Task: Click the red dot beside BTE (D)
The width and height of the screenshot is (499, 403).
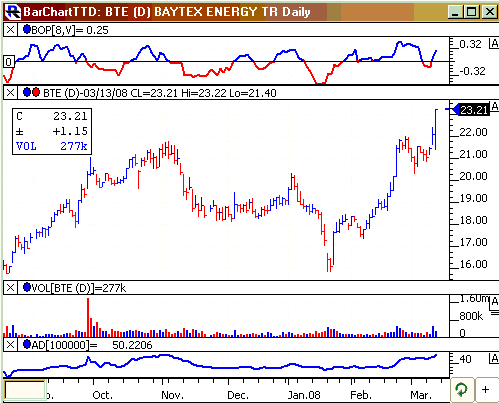Action: click(36, 92)
